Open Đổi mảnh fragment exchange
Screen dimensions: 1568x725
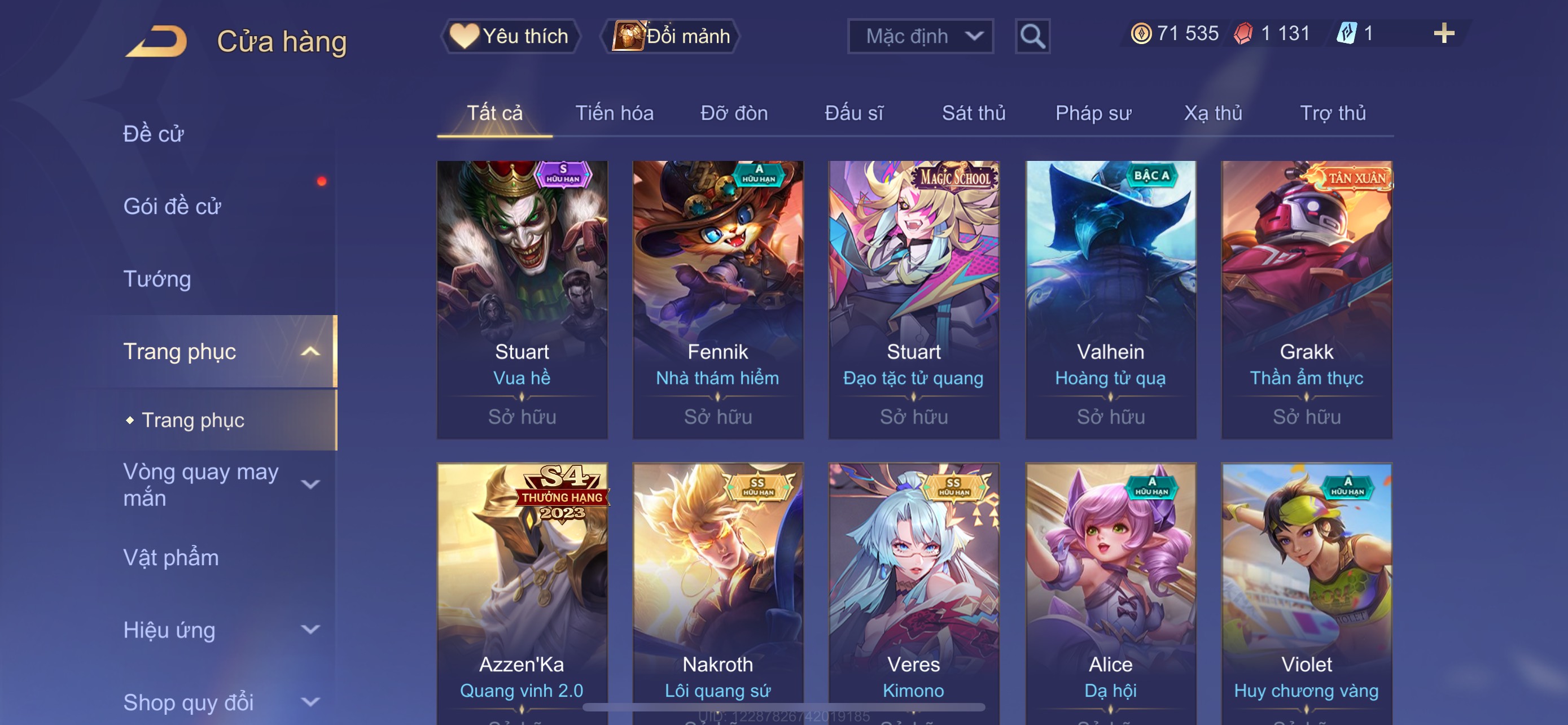tap(670, 37)
